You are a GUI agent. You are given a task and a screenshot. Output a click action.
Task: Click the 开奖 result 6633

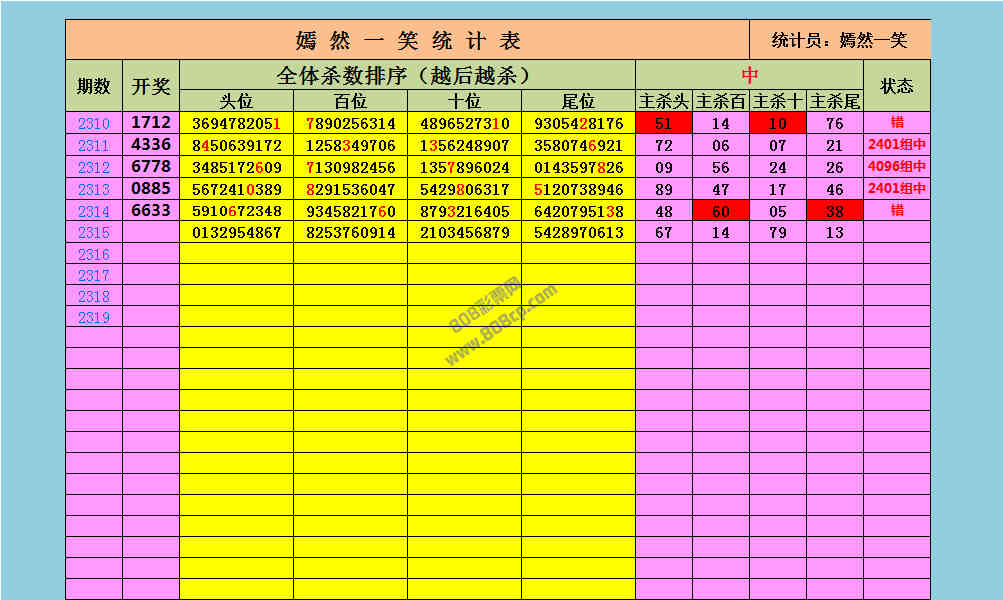pyautogui.click(x=151, y=210)
